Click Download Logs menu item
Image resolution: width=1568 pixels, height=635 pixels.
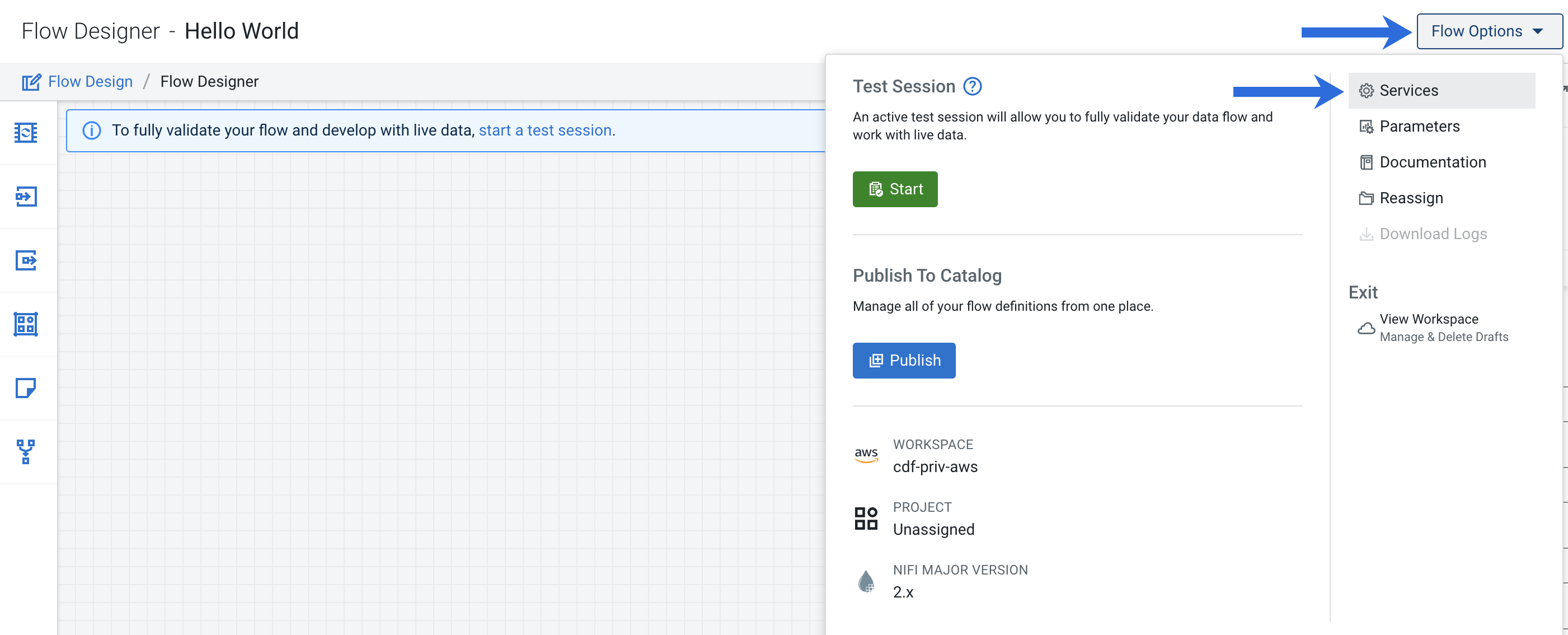(x=1432, y=235)
